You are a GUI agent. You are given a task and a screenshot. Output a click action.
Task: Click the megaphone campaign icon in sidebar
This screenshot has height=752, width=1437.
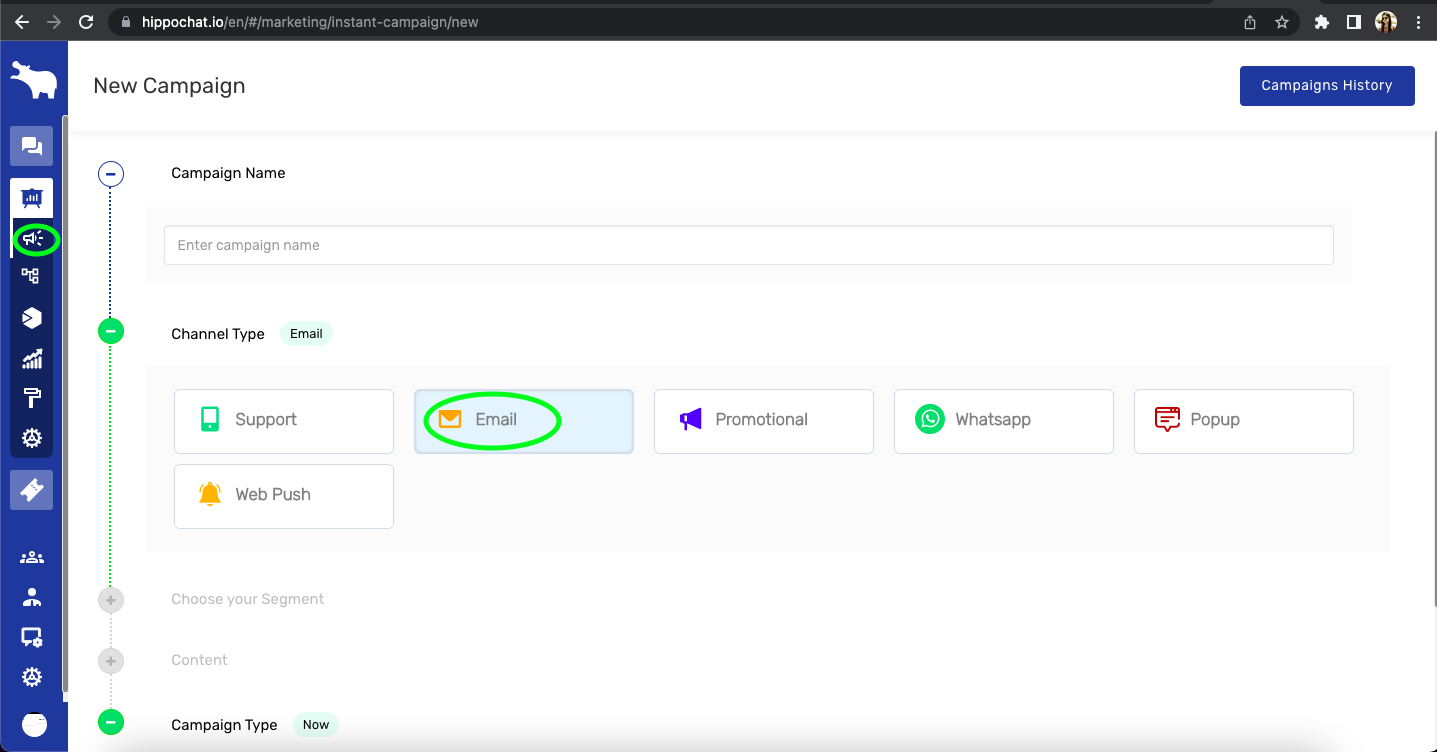pyautogui.click(x=33, y=239)
